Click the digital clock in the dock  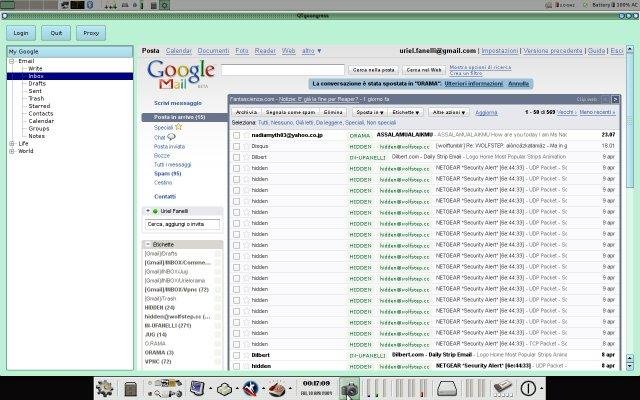tap(316, 388)
